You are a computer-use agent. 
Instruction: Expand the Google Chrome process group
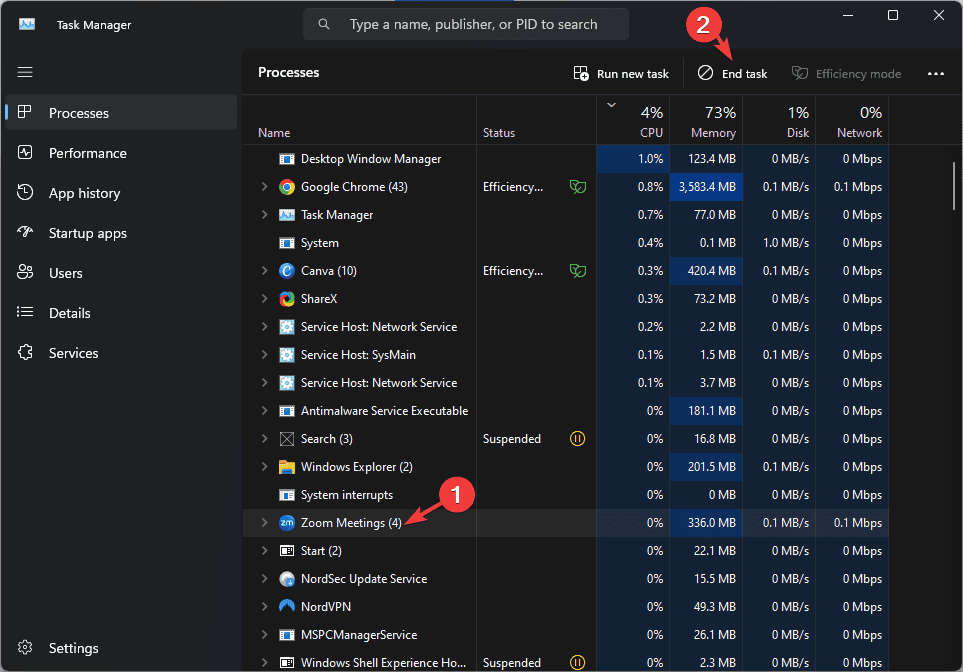click(265, 187)
